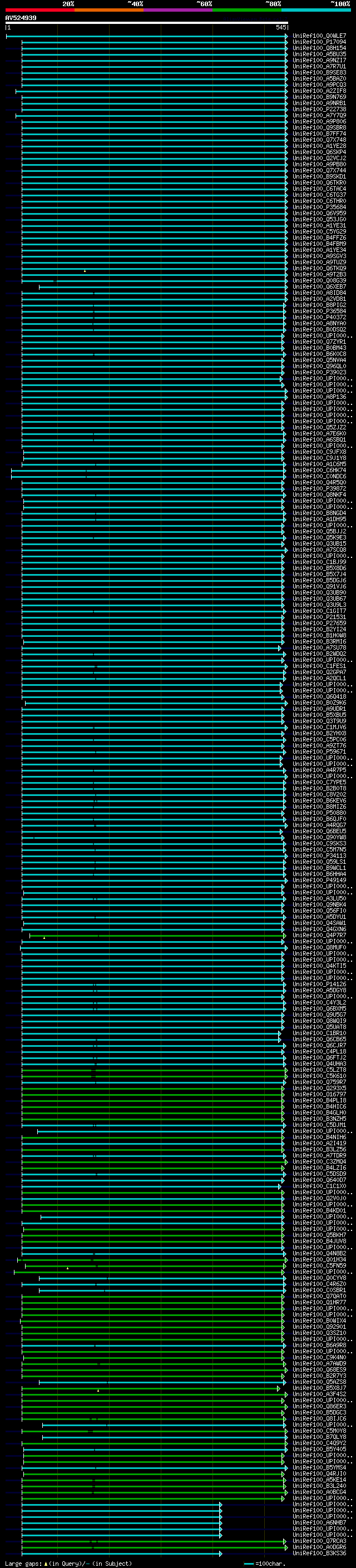Select the UniRef100_Q86ER3 label
356x1568 pixels.
coord(319,1406)
